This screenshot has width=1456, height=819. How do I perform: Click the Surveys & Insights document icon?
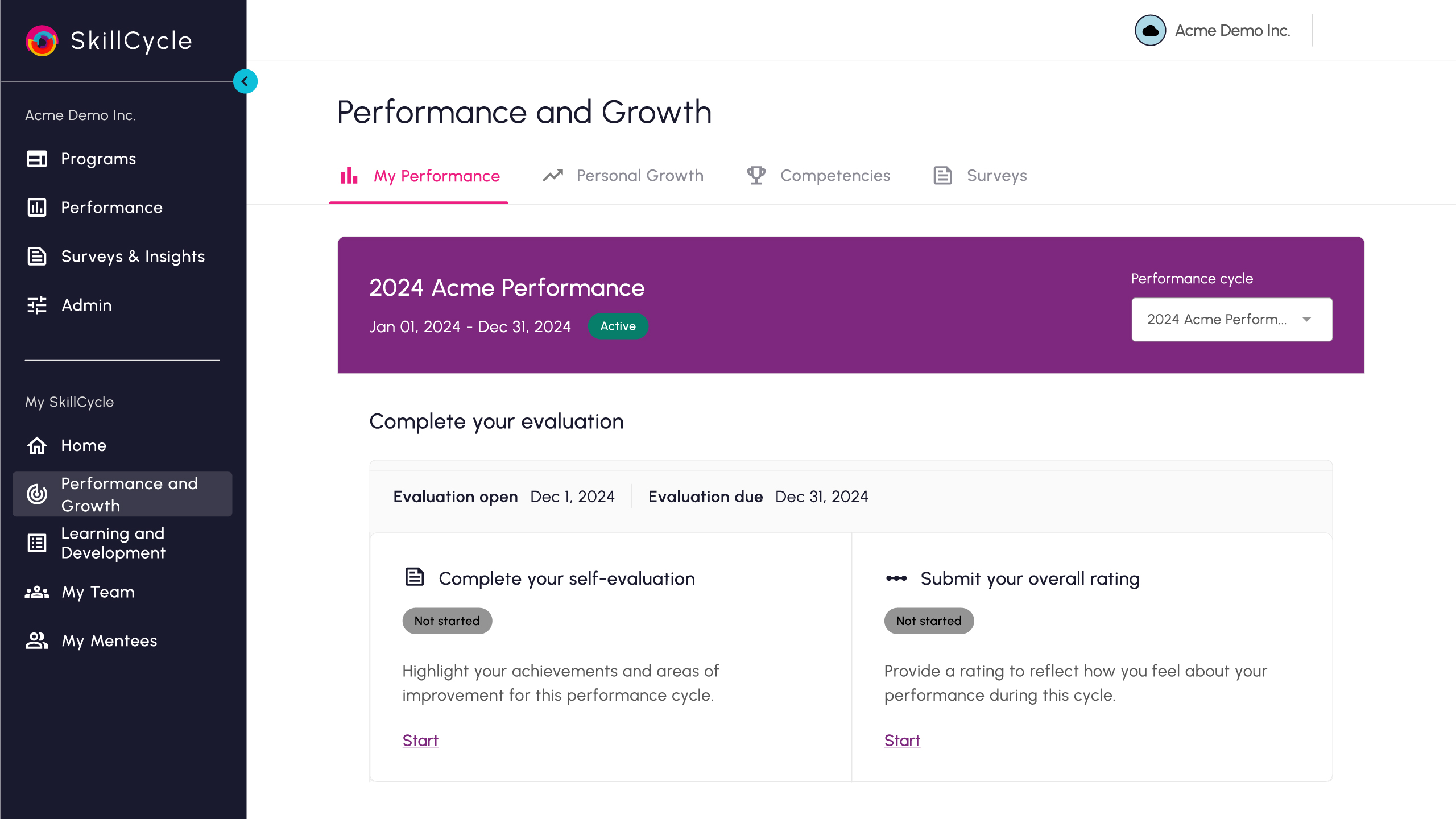37,257
